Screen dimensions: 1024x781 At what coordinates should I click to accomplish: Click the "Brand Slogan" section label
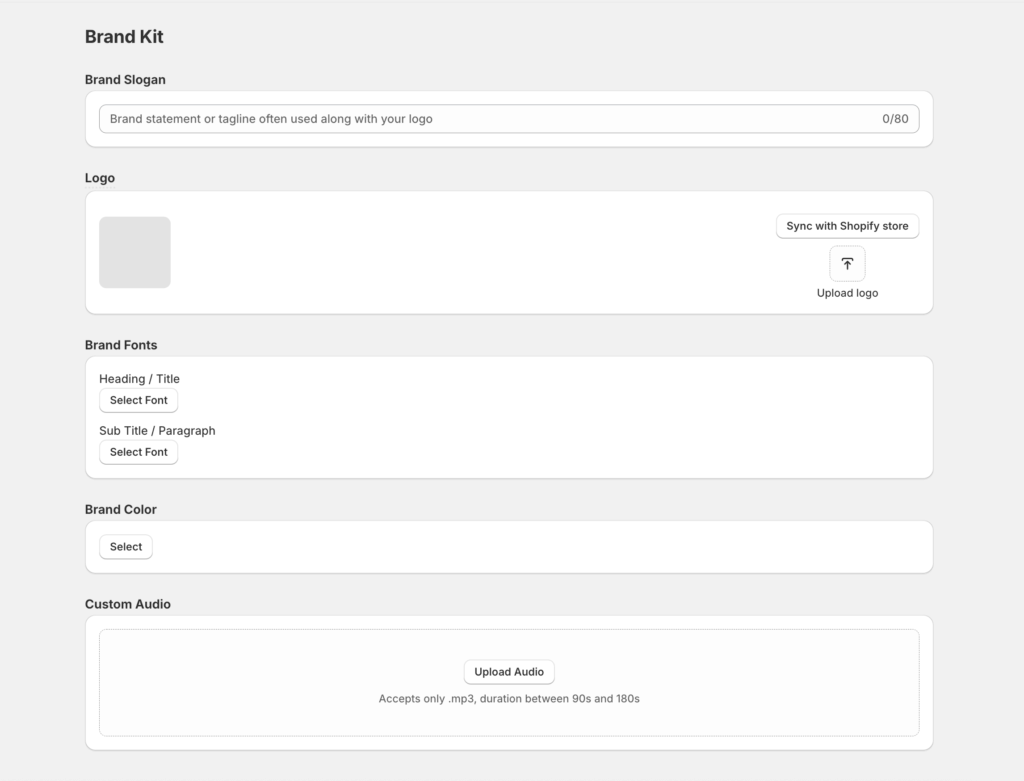point(125,80)
